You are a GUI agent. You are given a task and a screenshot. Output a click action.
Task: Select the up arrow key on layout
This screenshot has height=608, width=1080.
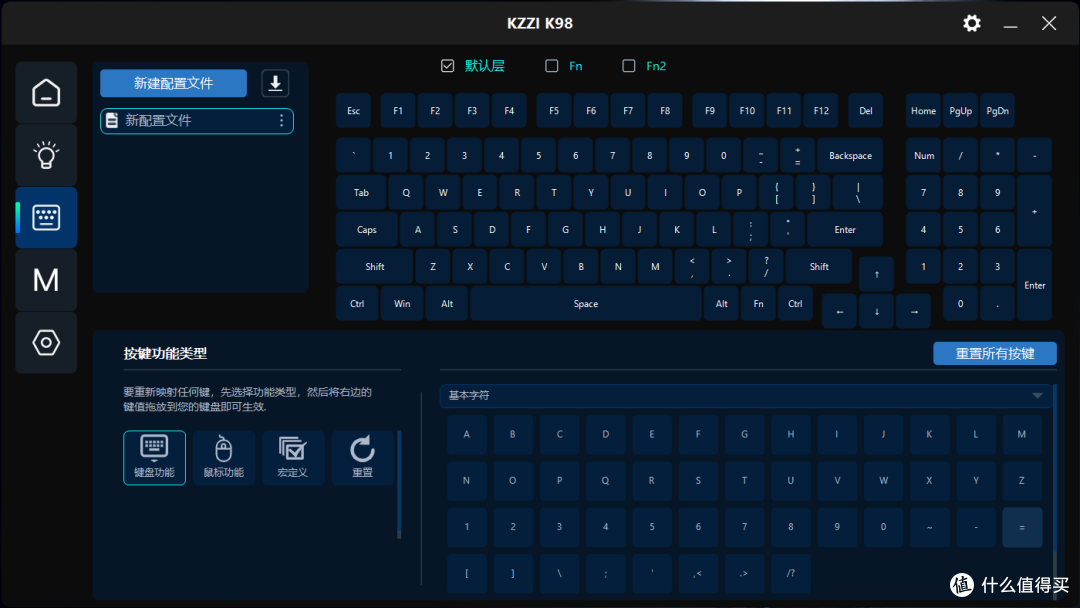click(876, 274)
